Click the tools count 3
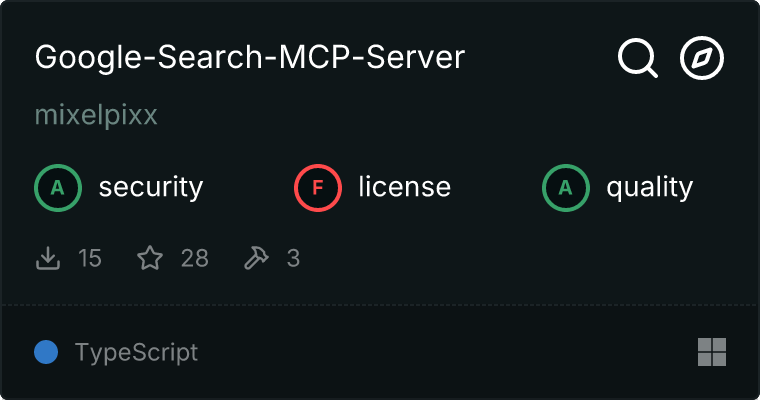The height and width of the screenshot is (400, 760). (x=293, y=259)
